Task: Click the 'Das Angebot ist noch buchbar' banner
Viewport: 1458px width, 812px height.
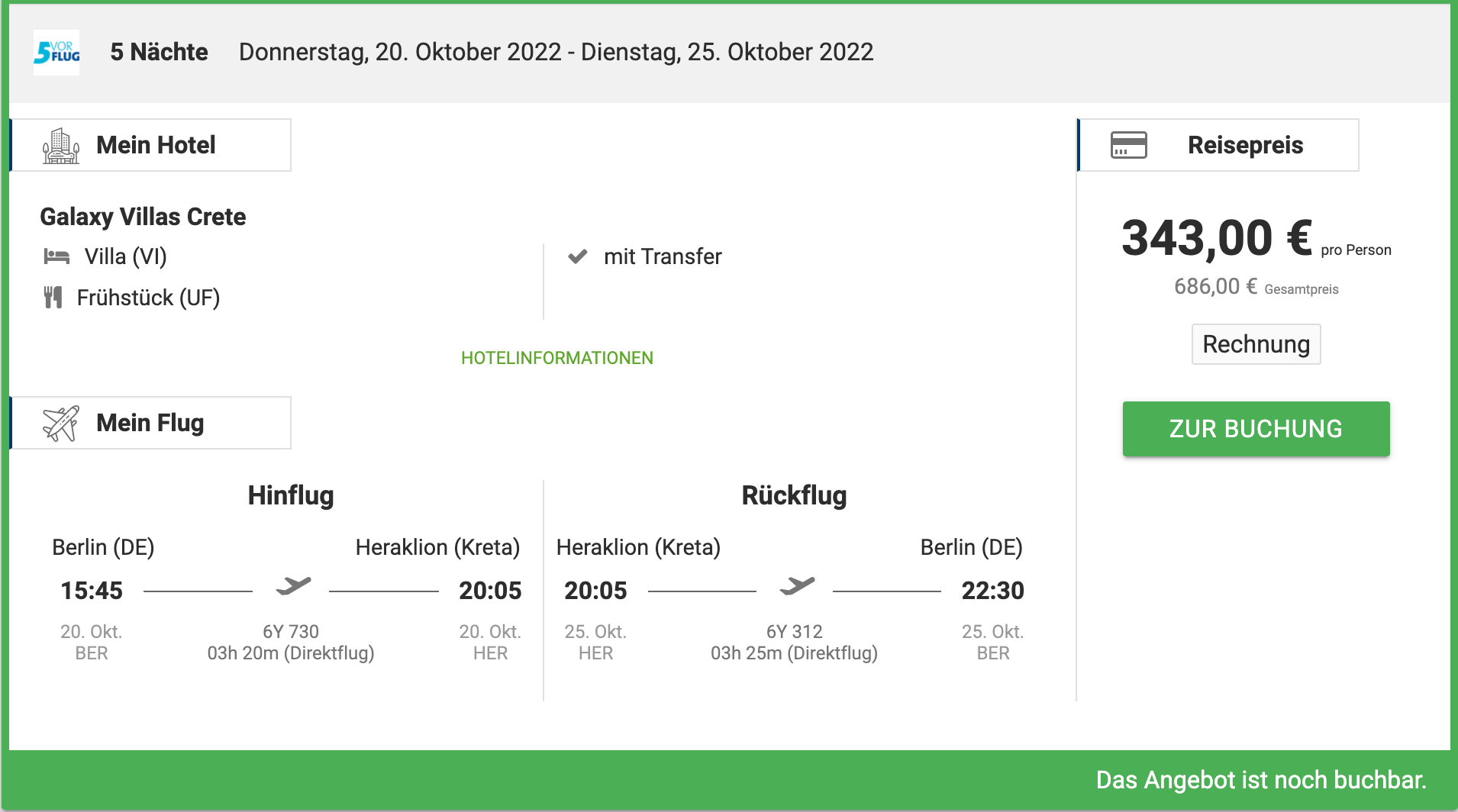Action: click(1261, 780)
